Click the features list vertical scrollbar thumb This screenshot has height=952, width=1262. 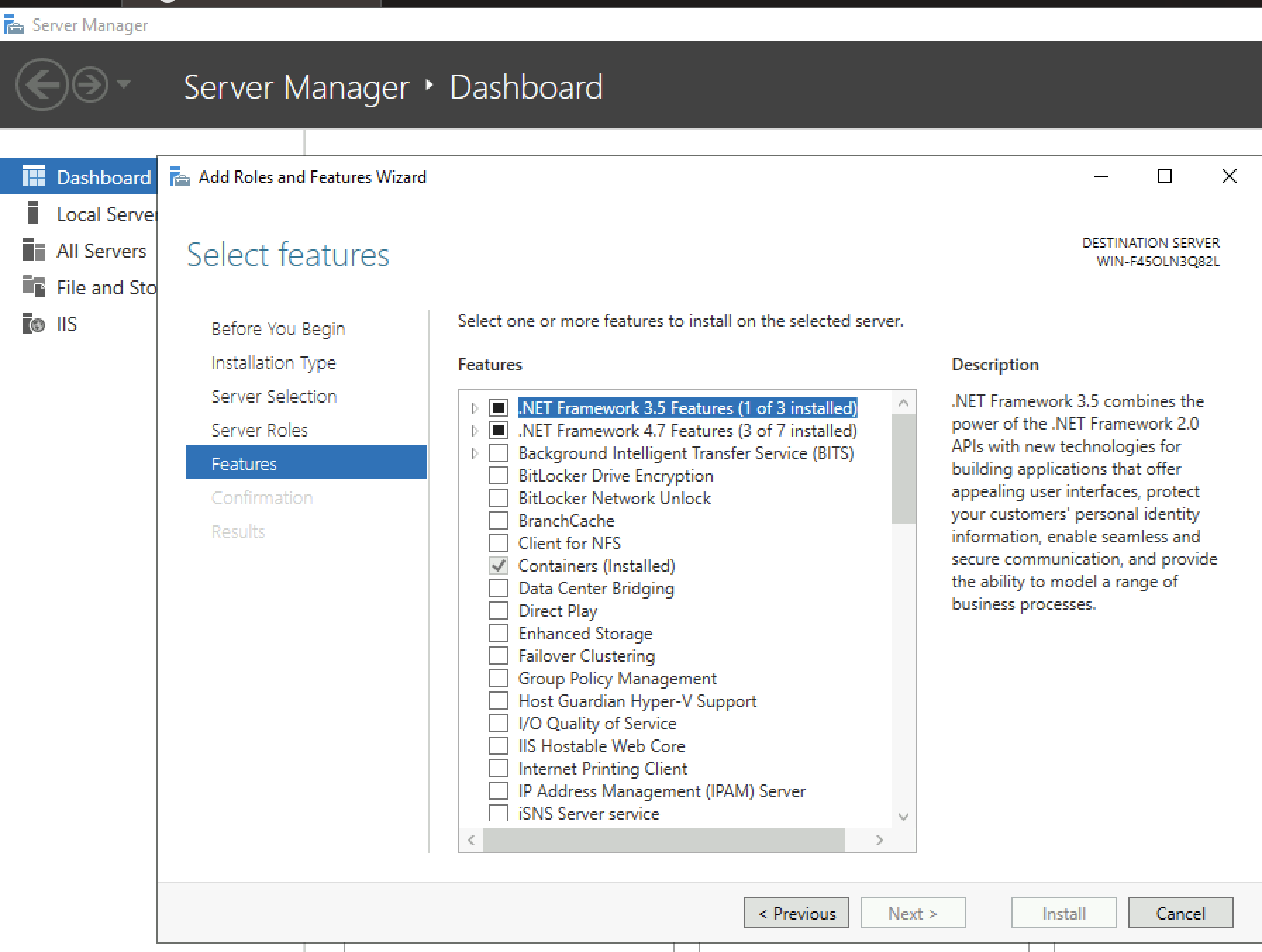904,469
